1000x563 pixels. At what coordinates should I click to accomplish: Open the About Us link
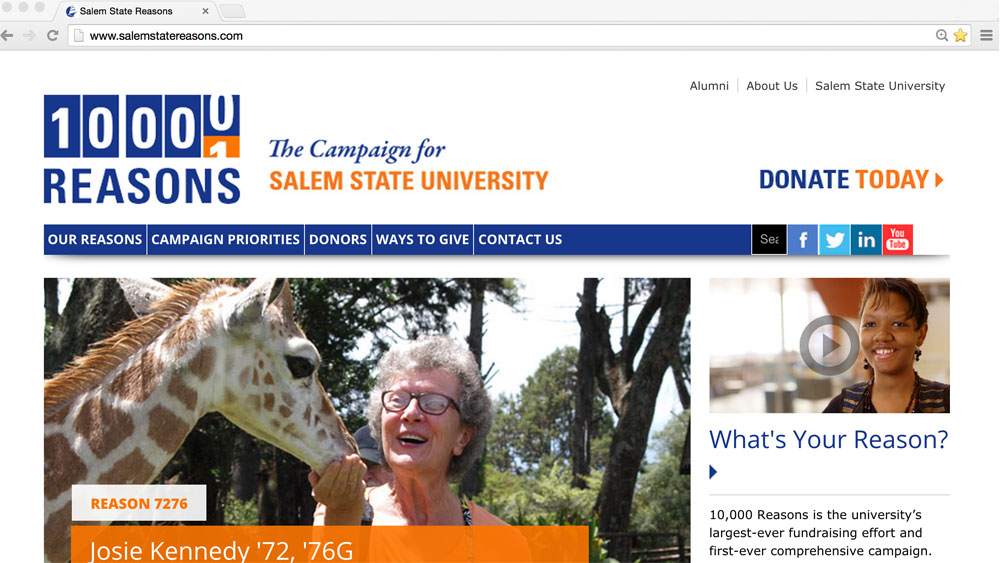click(x=772, y=86)
